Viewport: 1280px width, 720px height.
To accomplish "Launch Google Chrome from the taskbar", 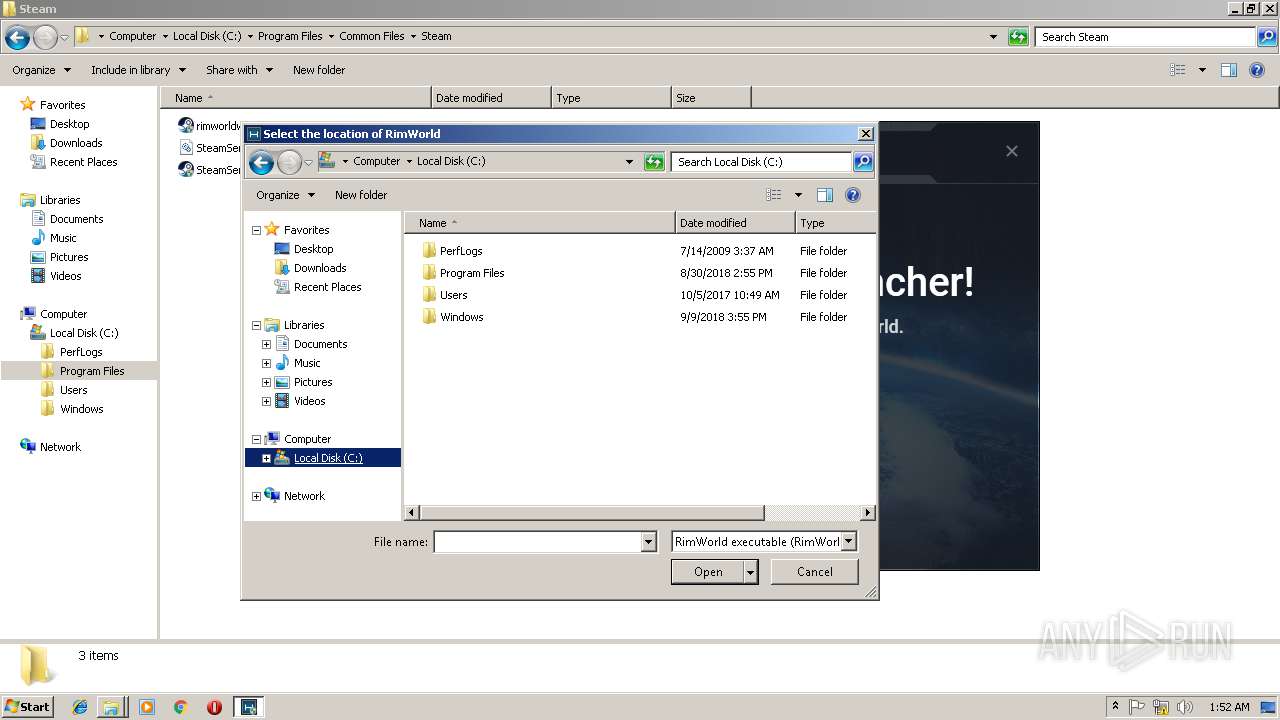I will tap(181, 707).
